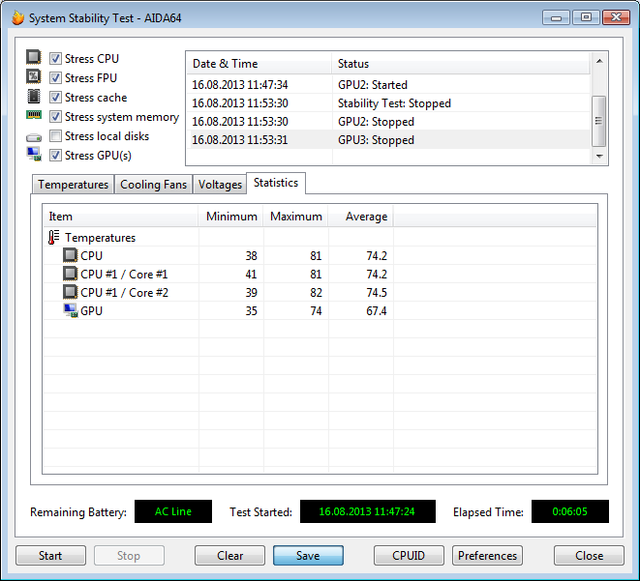The width and height of the screenshot is (640, 581).
Task: Open the Preferences dialog button
Action: click(x=488, y=556)
